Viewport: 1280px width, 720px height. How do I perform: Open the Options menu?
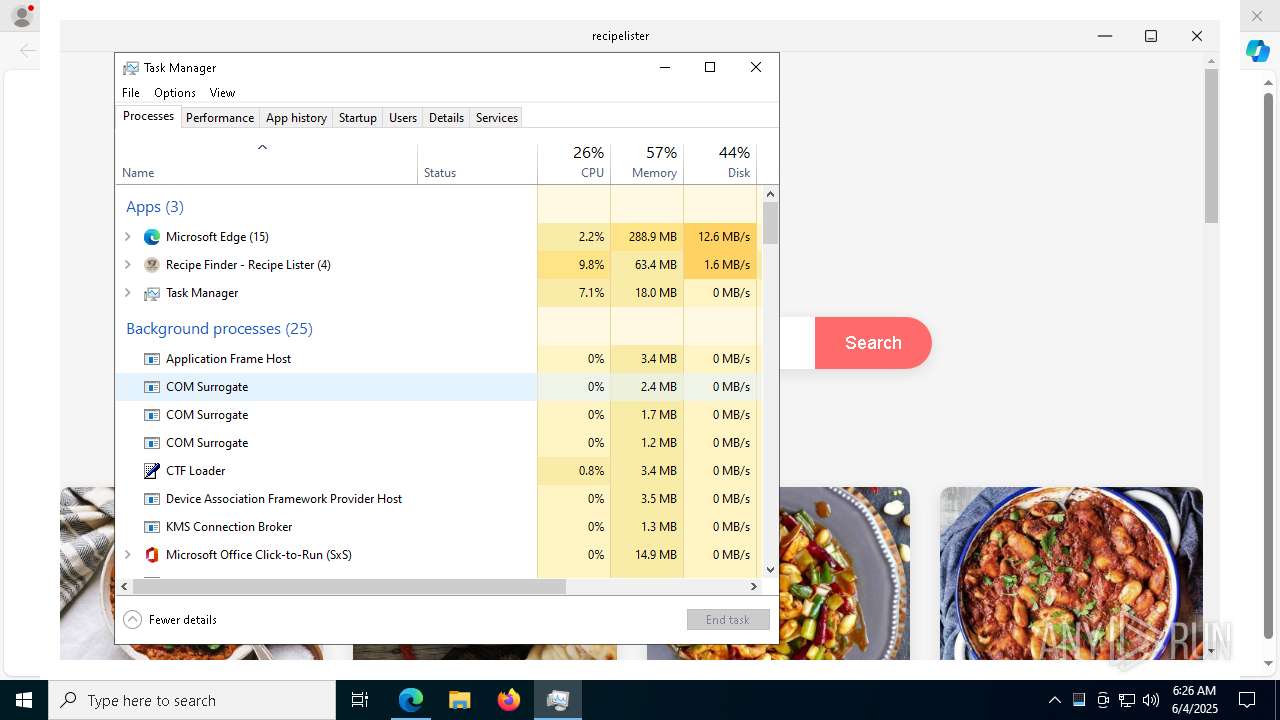(175, 93)
